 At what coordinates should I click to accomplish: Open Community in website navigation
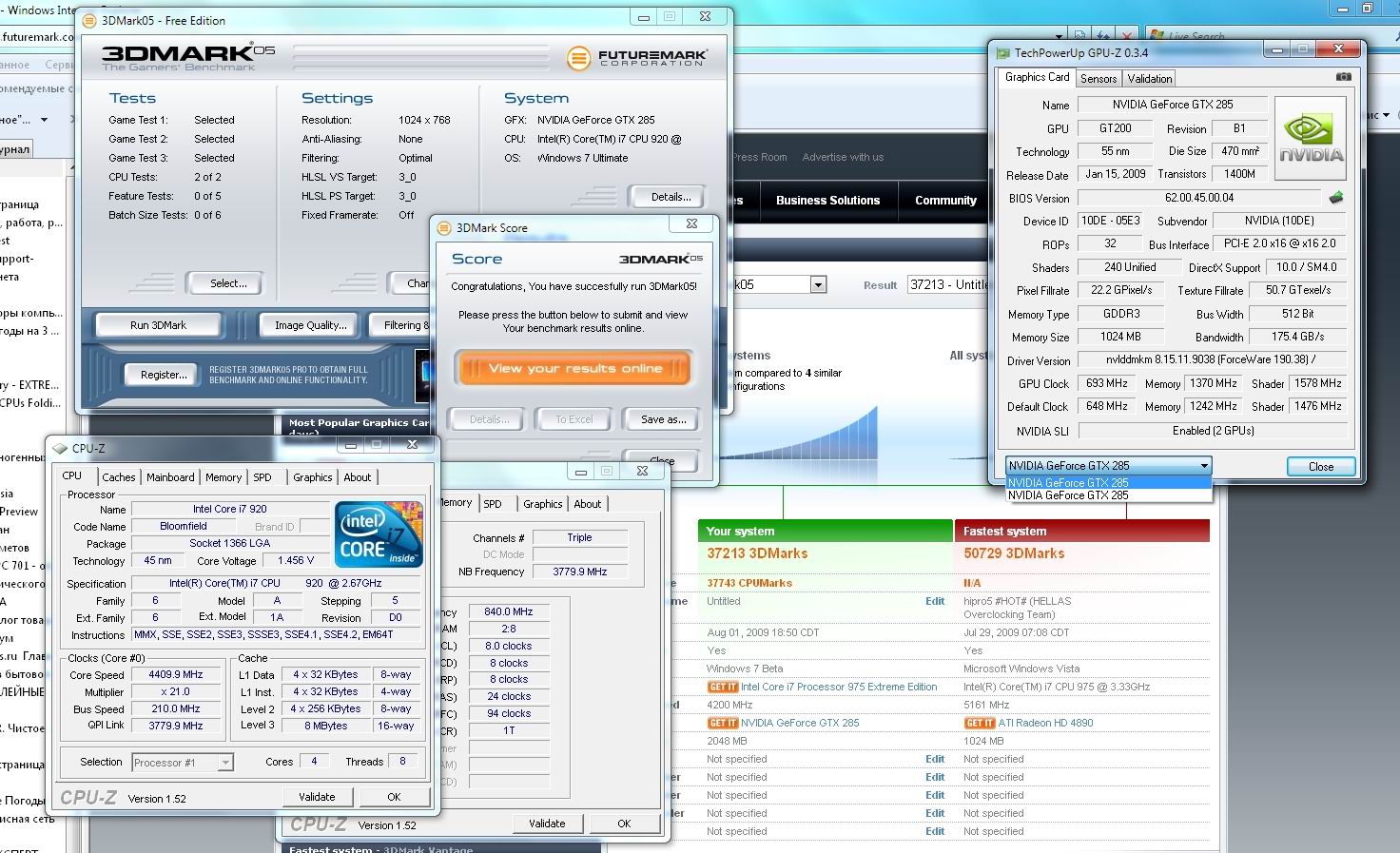click(945, 201)
